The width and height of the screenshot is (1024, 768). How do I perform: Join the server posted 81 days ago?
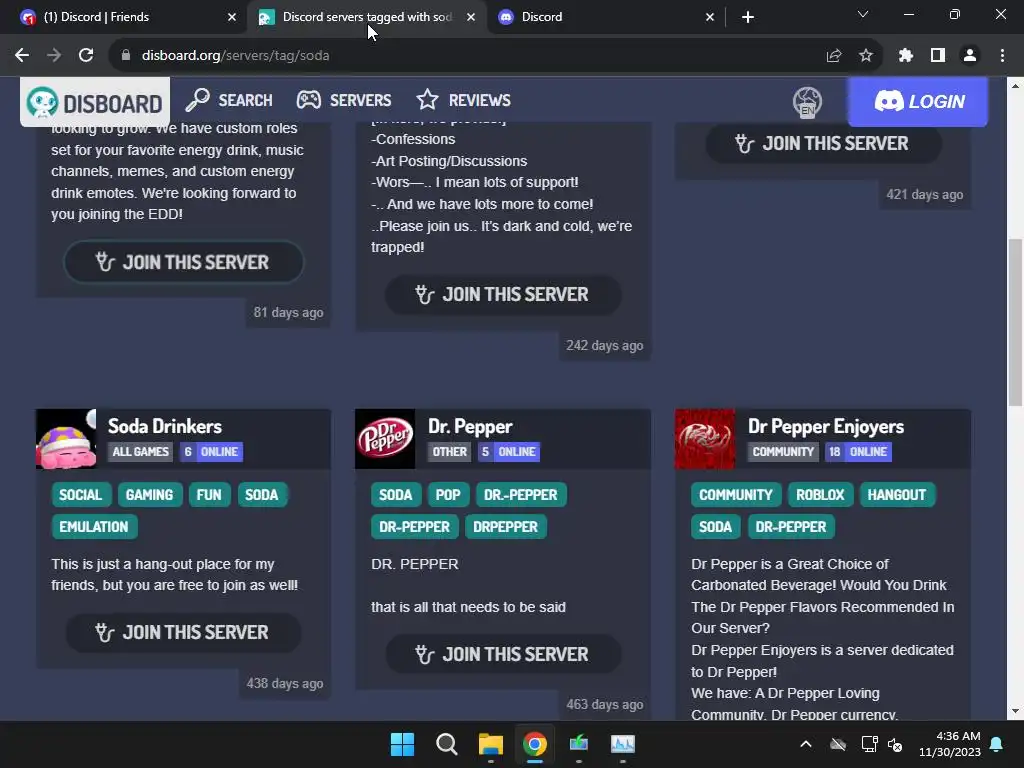[x=184, y=262]
